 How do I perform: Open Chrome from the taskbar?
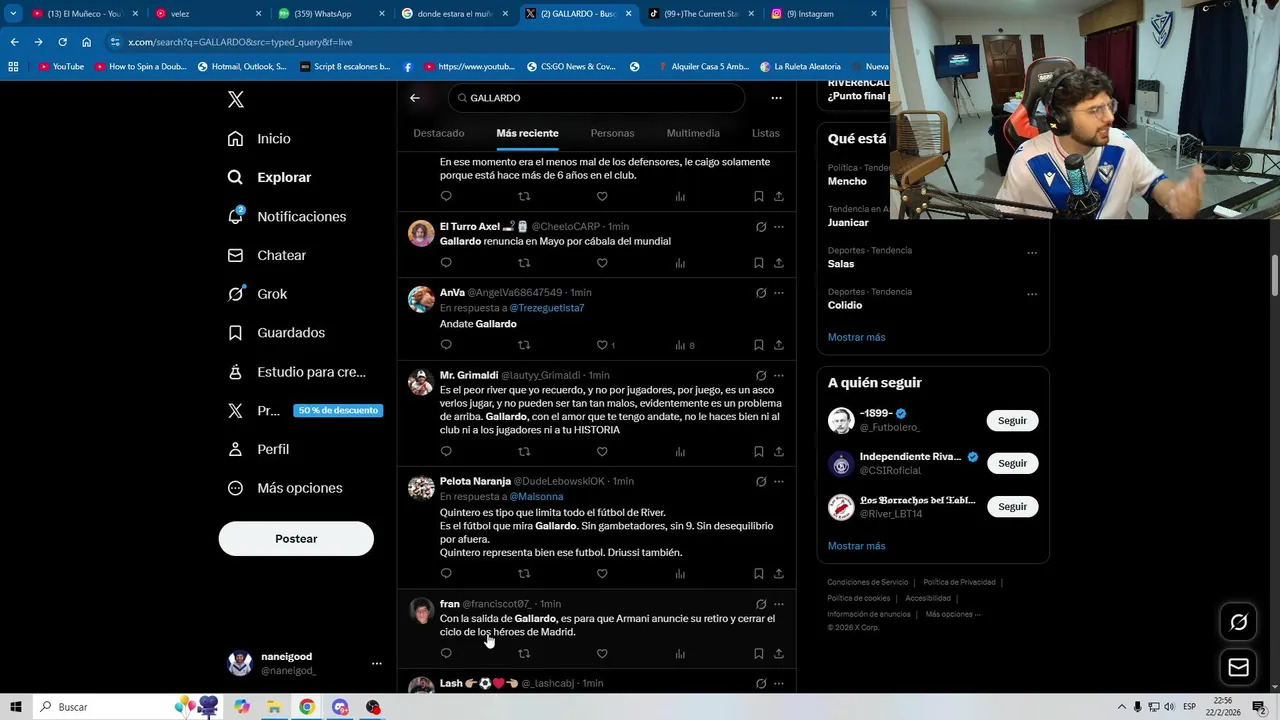(x=307, y=707)
